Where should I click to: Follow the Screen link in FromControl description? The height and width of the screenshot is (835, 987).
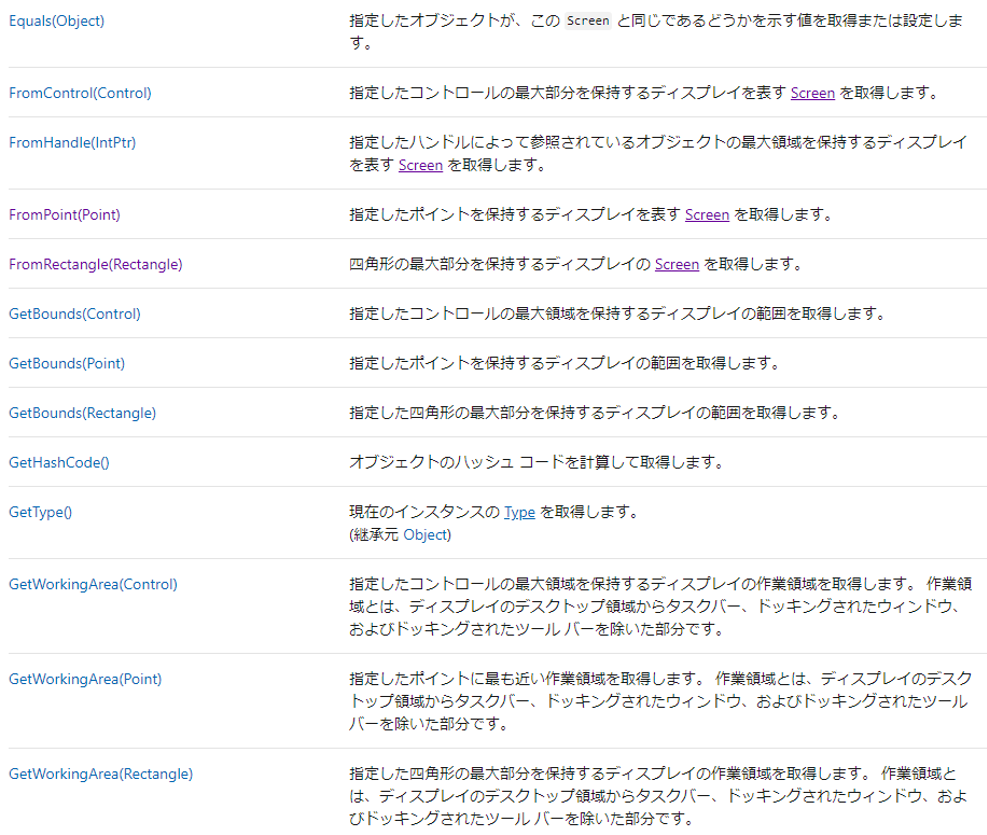click(812, 92)
